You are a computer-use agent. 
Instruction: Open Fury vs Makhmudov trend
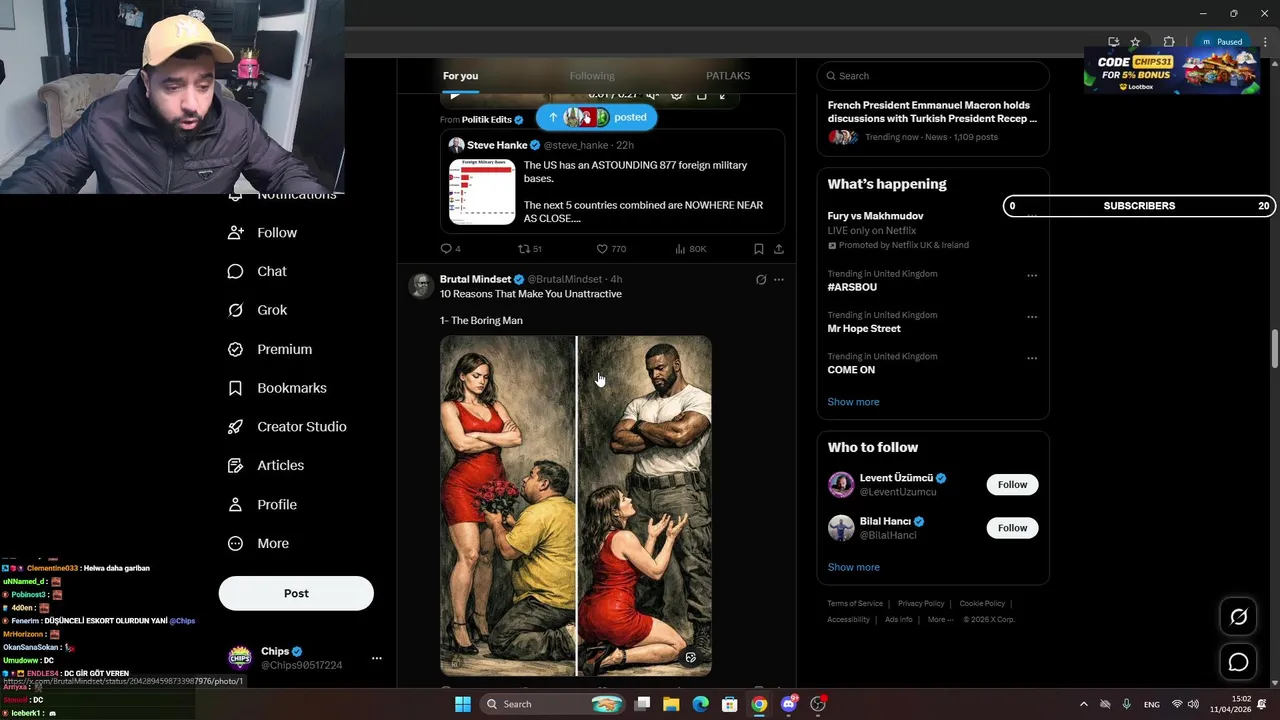[875, 216]
